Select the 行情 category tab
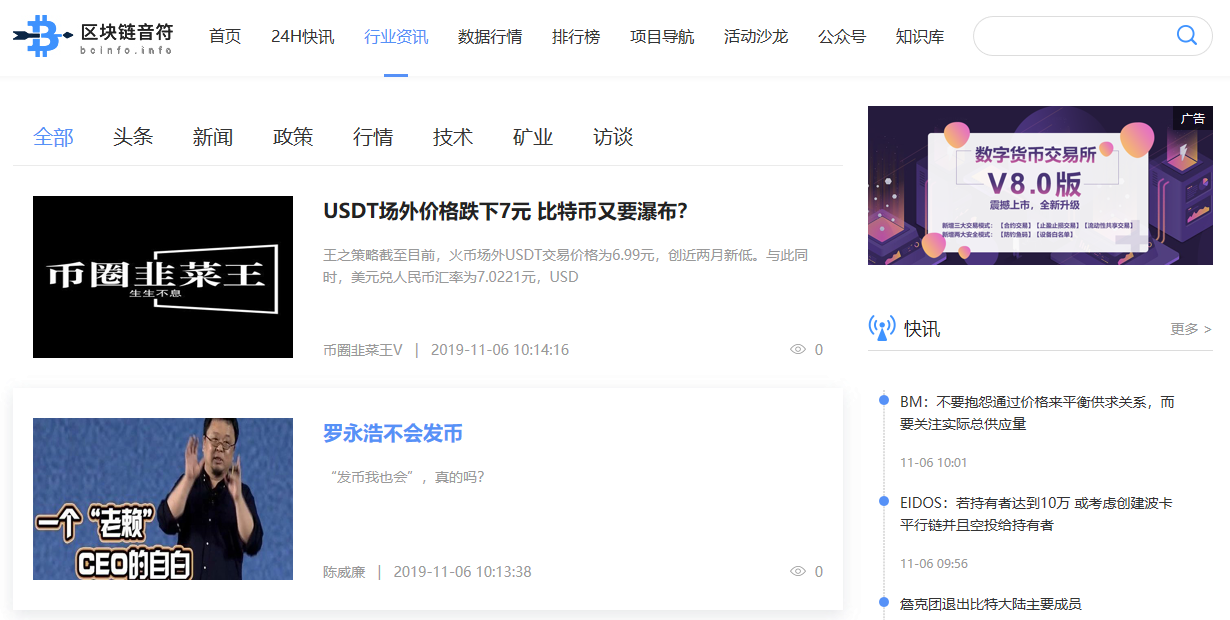Viewport: 1230px width, 620px height. pyautogui.click(x=373, y=137)
